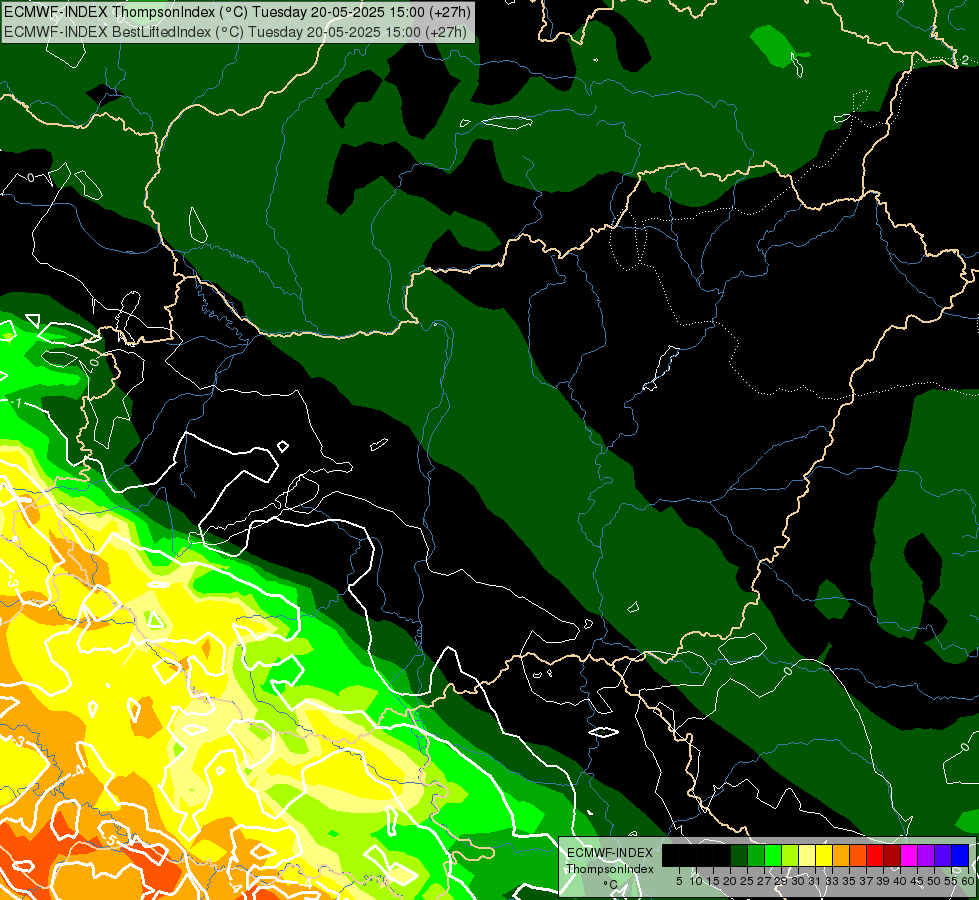
Task: Click the legend tick value 45
Action: click(918, 881)
